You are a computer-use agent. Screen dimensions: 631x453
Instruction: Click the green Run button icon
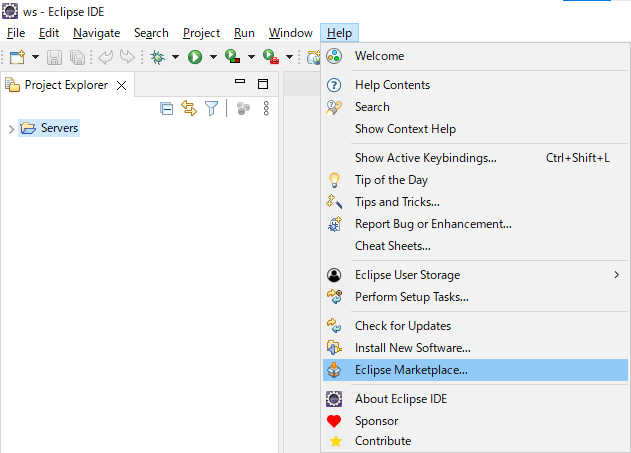pyautogui.click(x=195, y=57)
